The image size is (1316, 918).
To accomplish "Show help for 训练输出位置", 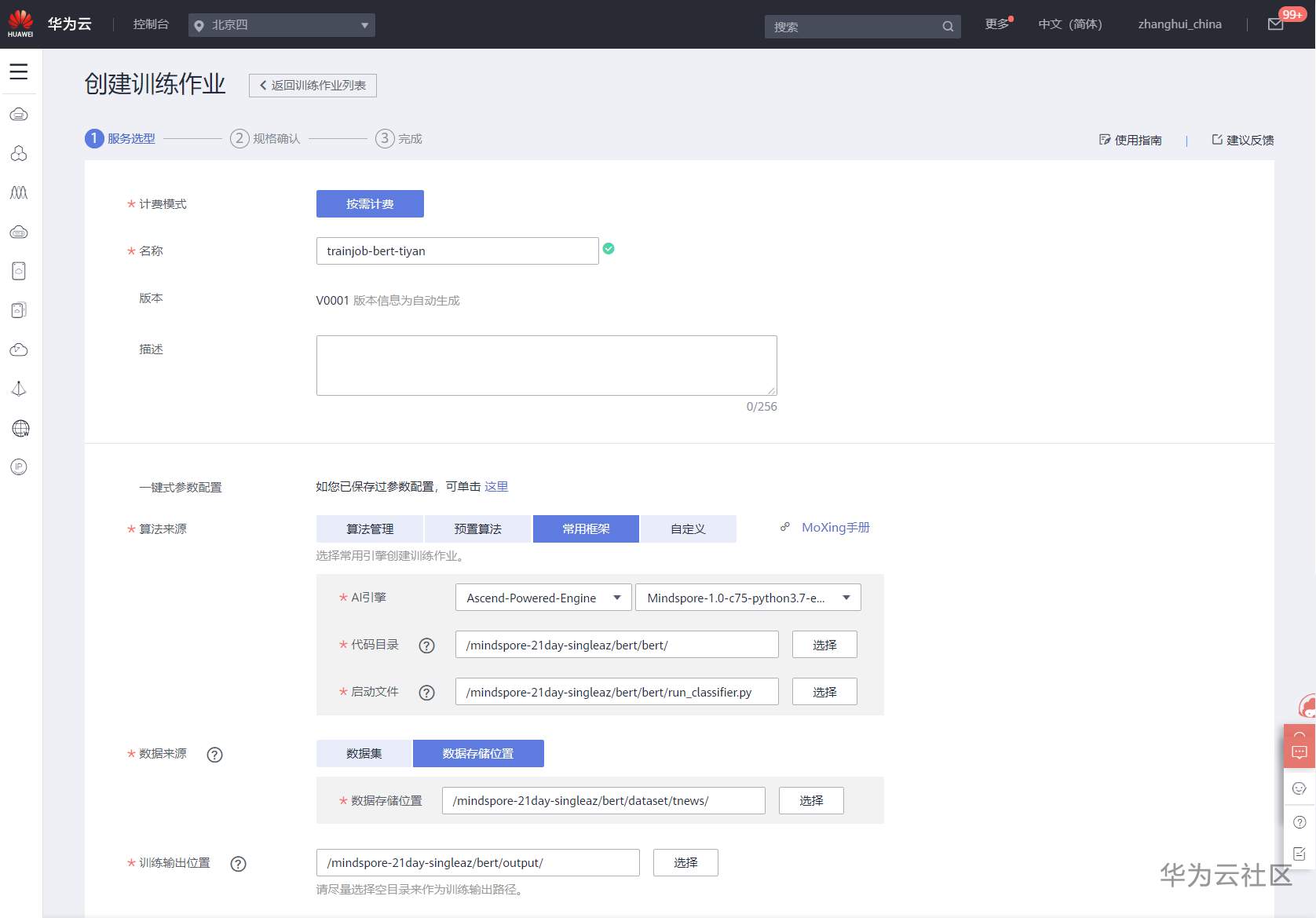I will [x=238, y=864].
